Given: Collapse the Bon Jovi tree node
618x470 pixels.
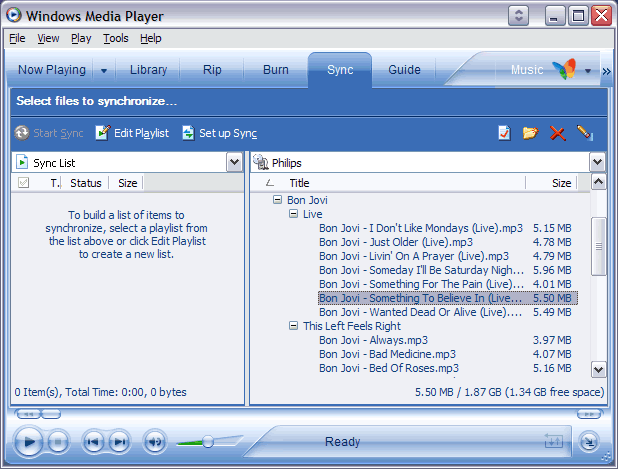Looking at the screenshot, I should (277, 200).
